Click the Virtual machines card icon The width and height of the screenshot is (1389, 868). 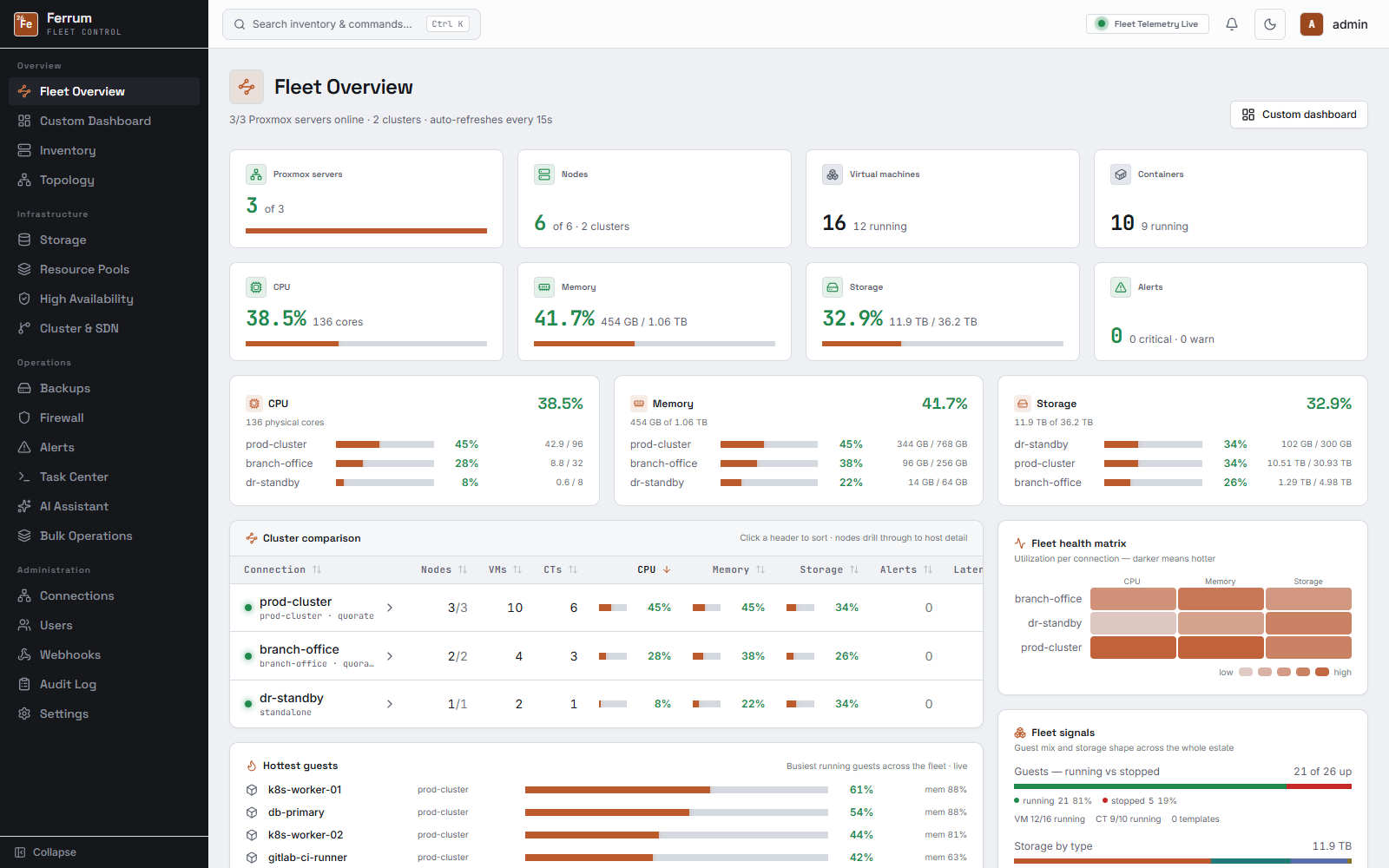tap(833, 174)
